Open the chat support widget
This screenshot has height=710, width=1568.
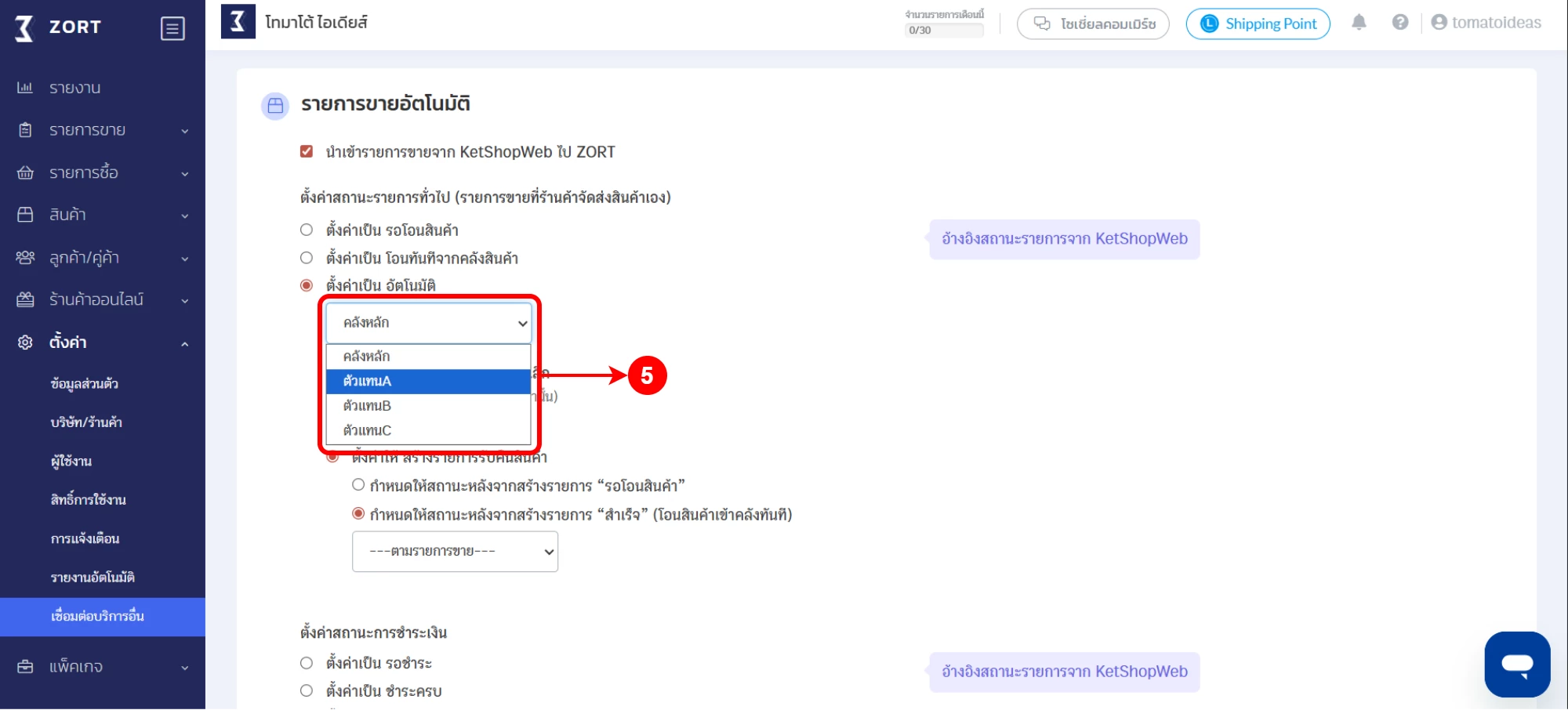click(1516, 664)
